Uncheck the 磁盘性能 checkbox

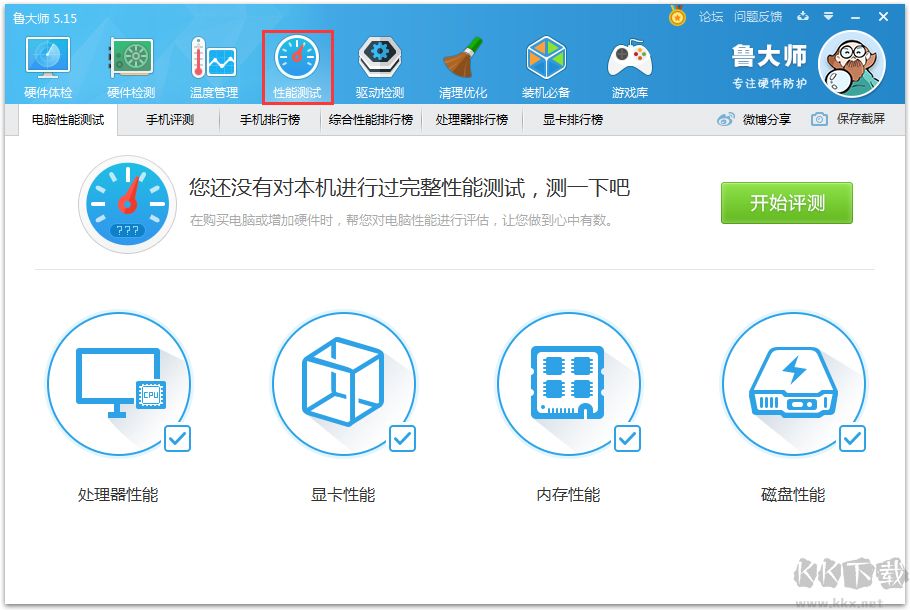tap(852, 438)
